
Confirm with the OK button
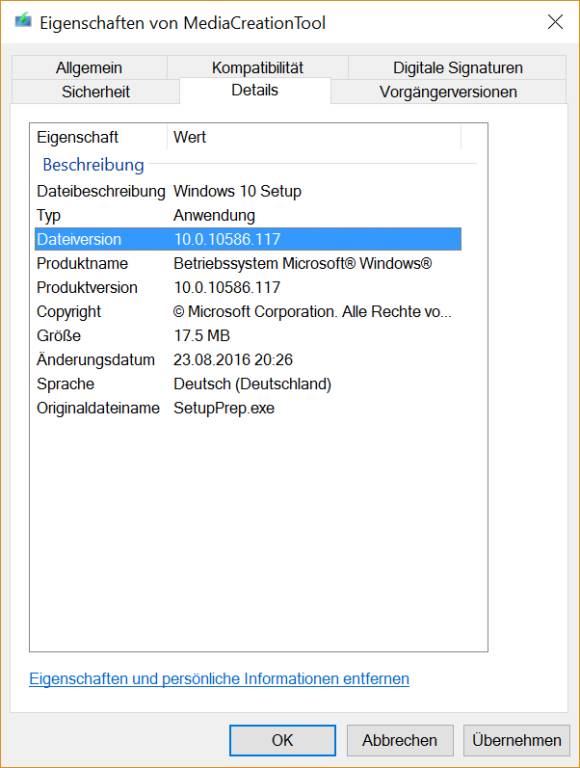[283, 740]
